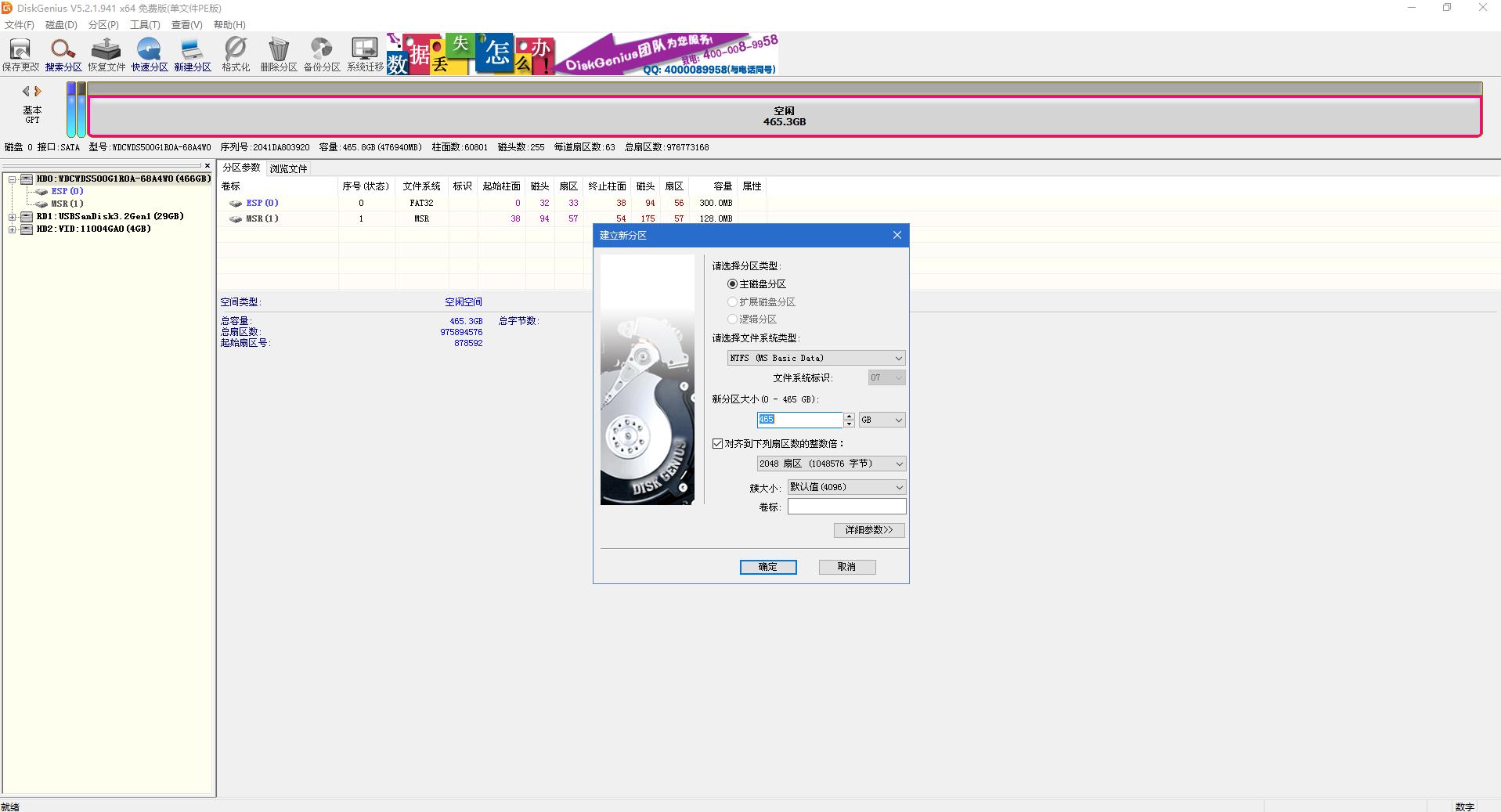The image size is (1501, 812).
Task: Launch the 快速分区 quick partition tool
Action: click(150, 55)
